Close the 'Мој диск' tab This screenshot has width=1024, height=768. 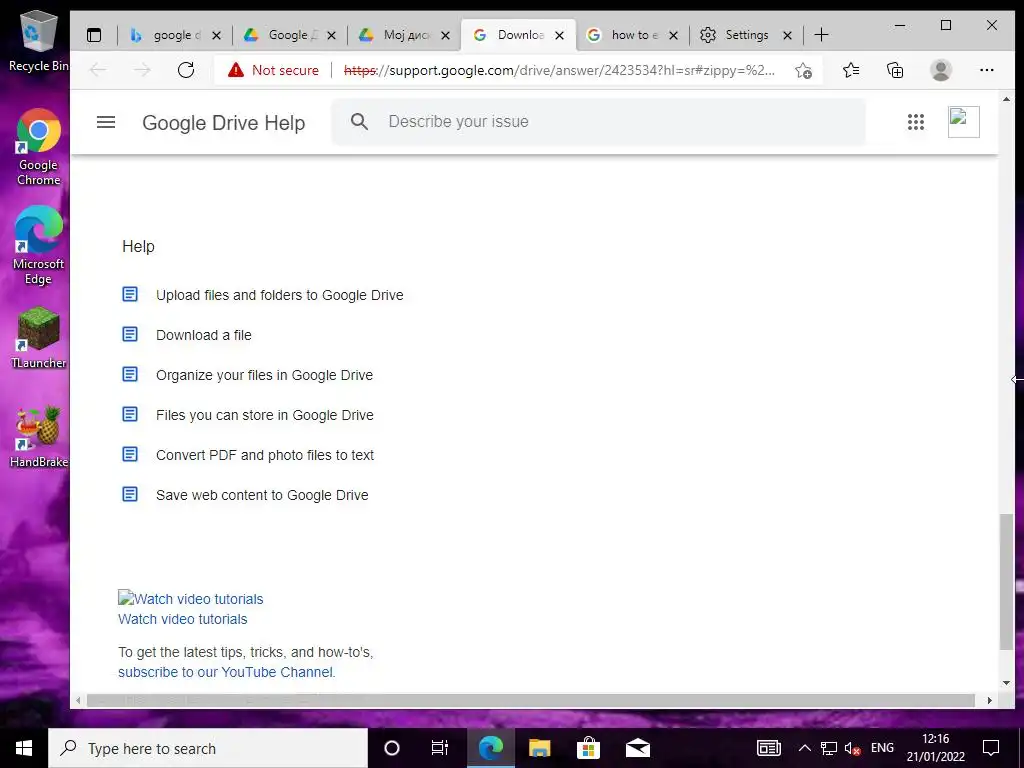click(445, 35)
